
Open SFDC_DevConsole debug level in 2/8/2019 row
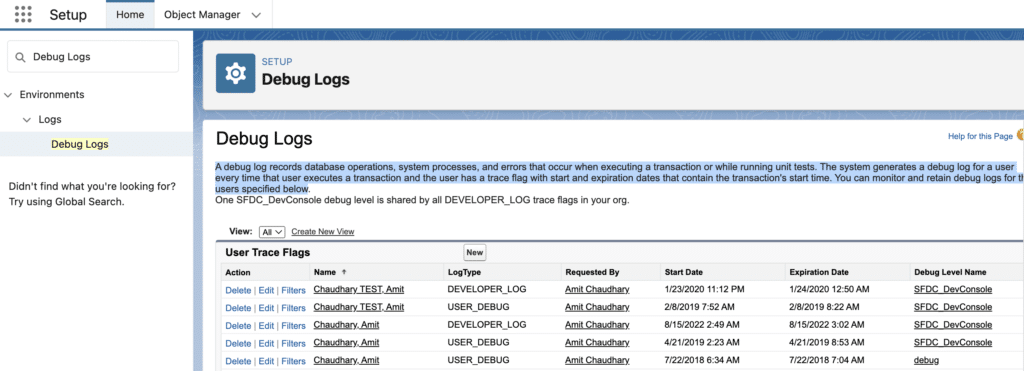[953, 307]
